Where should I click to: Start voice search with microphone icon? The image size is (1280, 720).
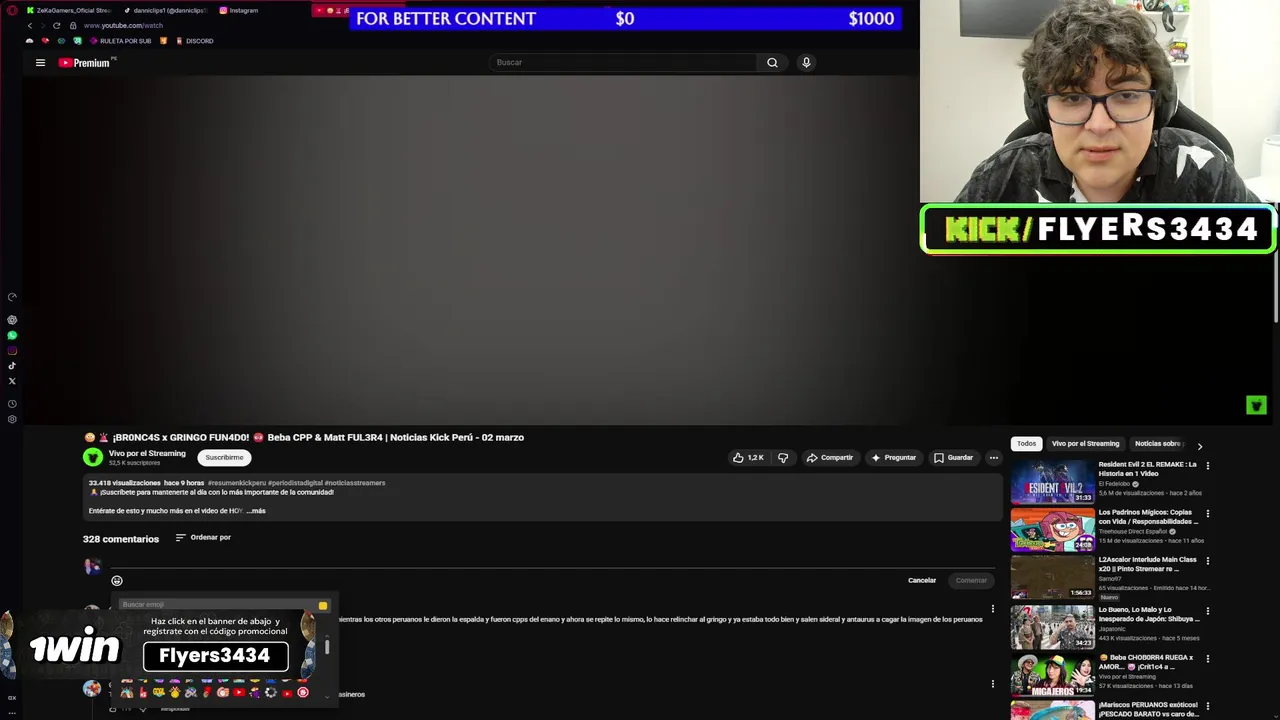coord(806,62)
